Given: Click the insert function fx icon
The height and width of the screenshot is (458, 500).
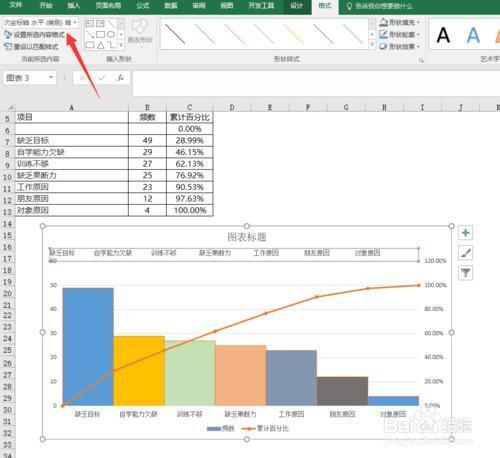Looking at the screenshot, I should pos(120,78).
